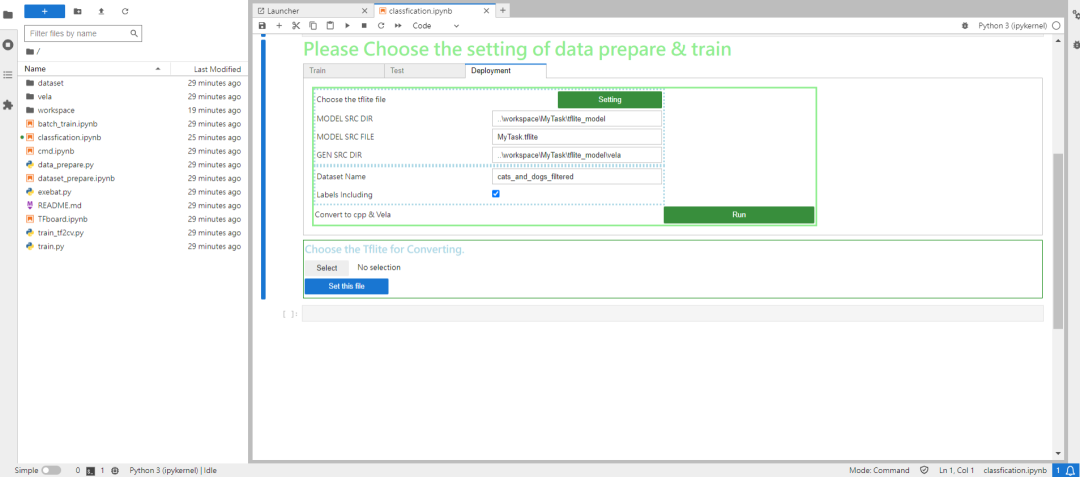Save the notebook with the floppy icon
The width and height of the screenshot is (1080, 477).
[262, 25]
